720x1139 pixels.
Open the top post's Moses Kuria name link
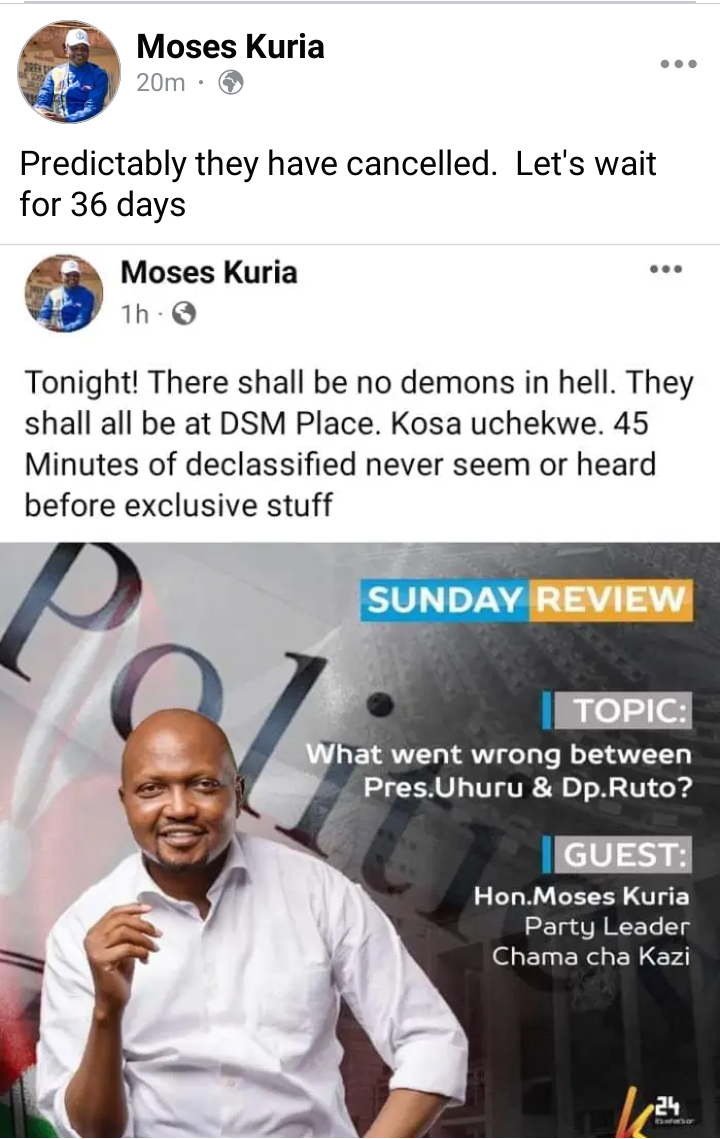pos(230,46)
